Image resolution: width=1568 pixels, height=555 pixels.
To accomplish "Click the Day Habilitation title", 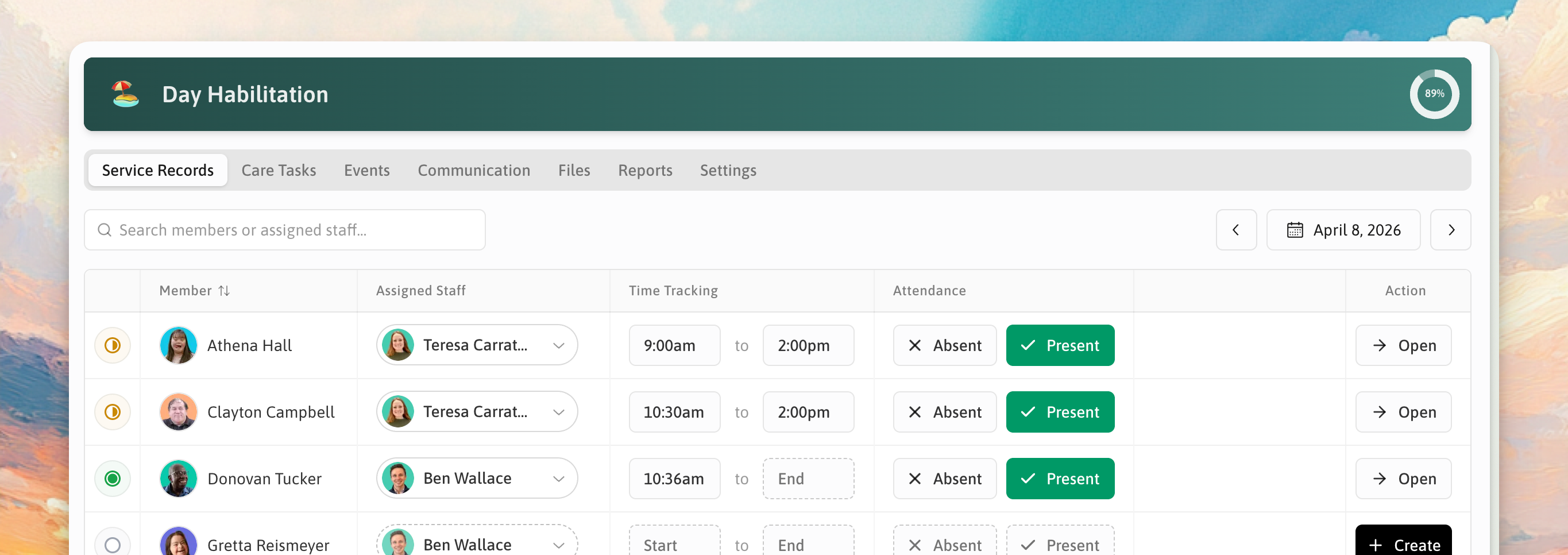I will pos(245,94).
